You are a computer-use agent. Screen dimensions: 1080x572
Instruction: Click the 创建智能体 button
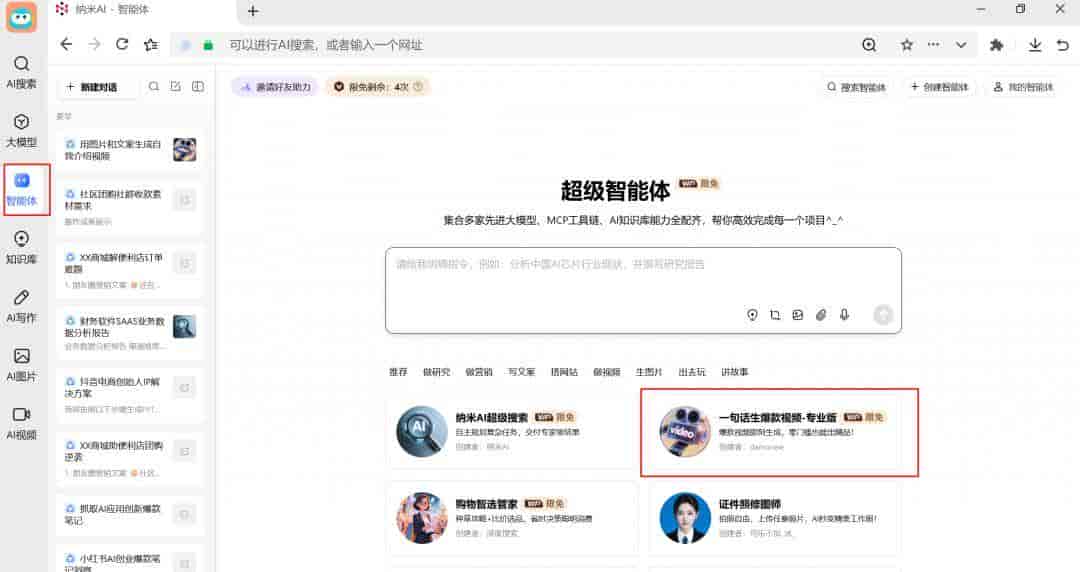coord(939,87)
